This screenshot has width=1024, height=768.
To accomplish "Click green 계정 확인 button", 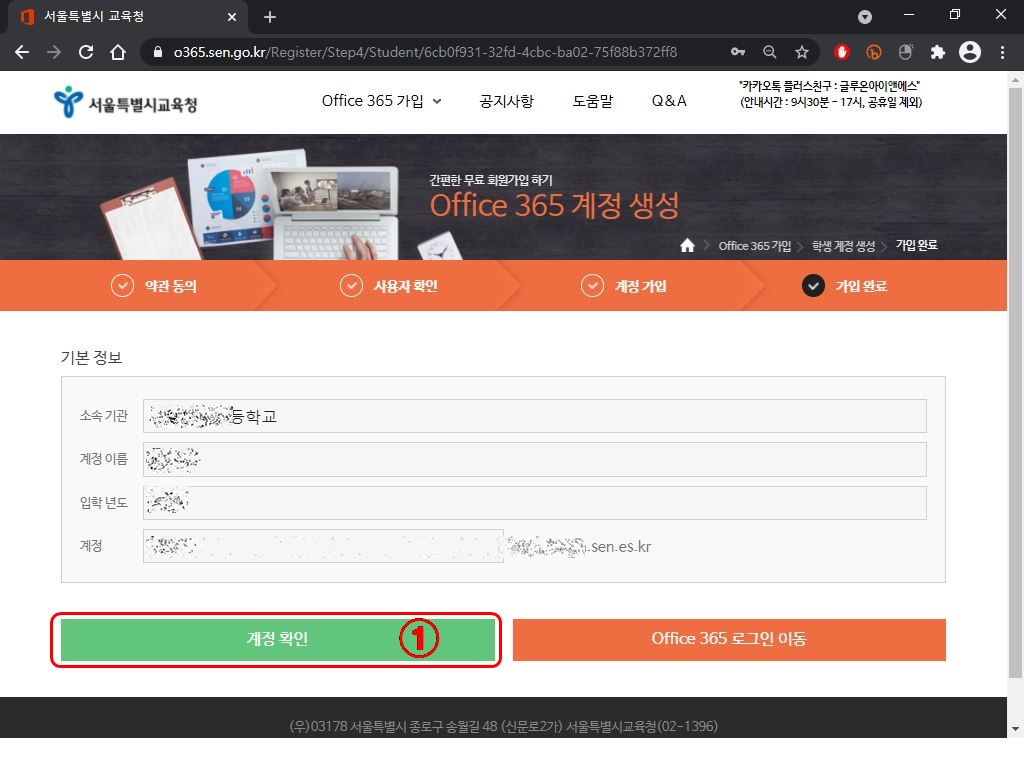I will click(x=278, y=640).
